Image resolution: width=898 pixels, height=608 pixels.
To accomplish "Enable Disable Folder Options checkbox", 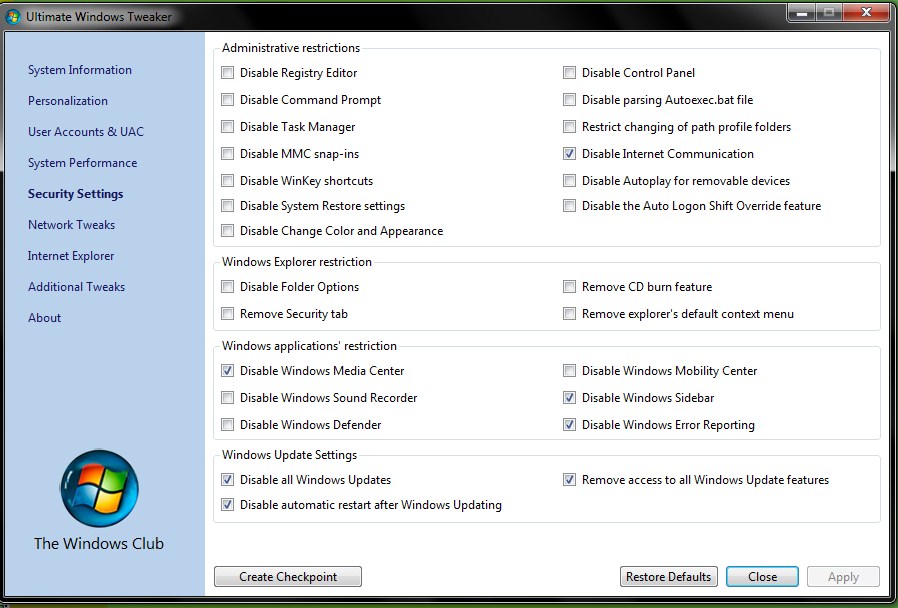I will coord(227,287).
